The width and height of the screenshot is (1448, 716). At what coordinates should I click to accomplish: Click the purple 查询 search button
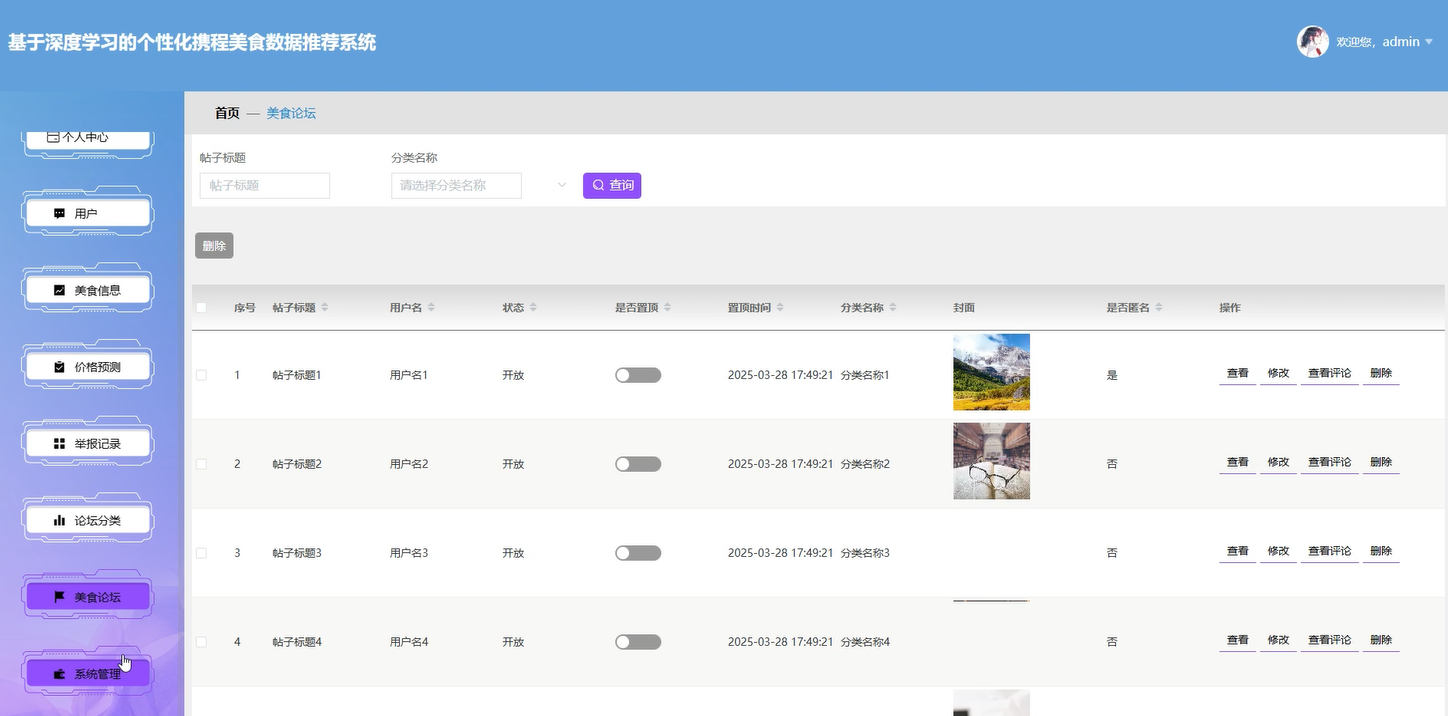612,185
